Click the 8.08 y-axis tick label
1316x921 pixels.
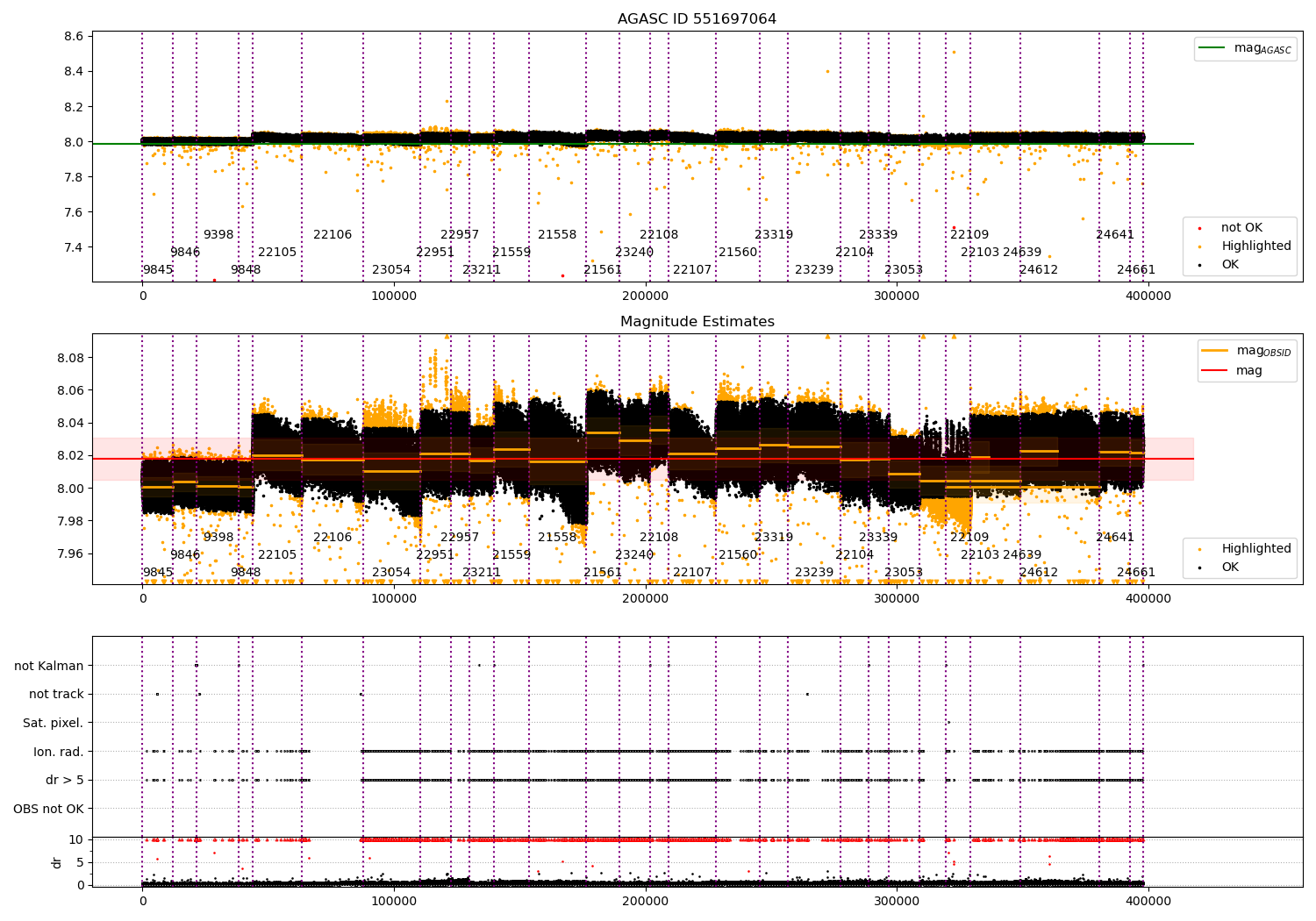click(x=70, y=358)
